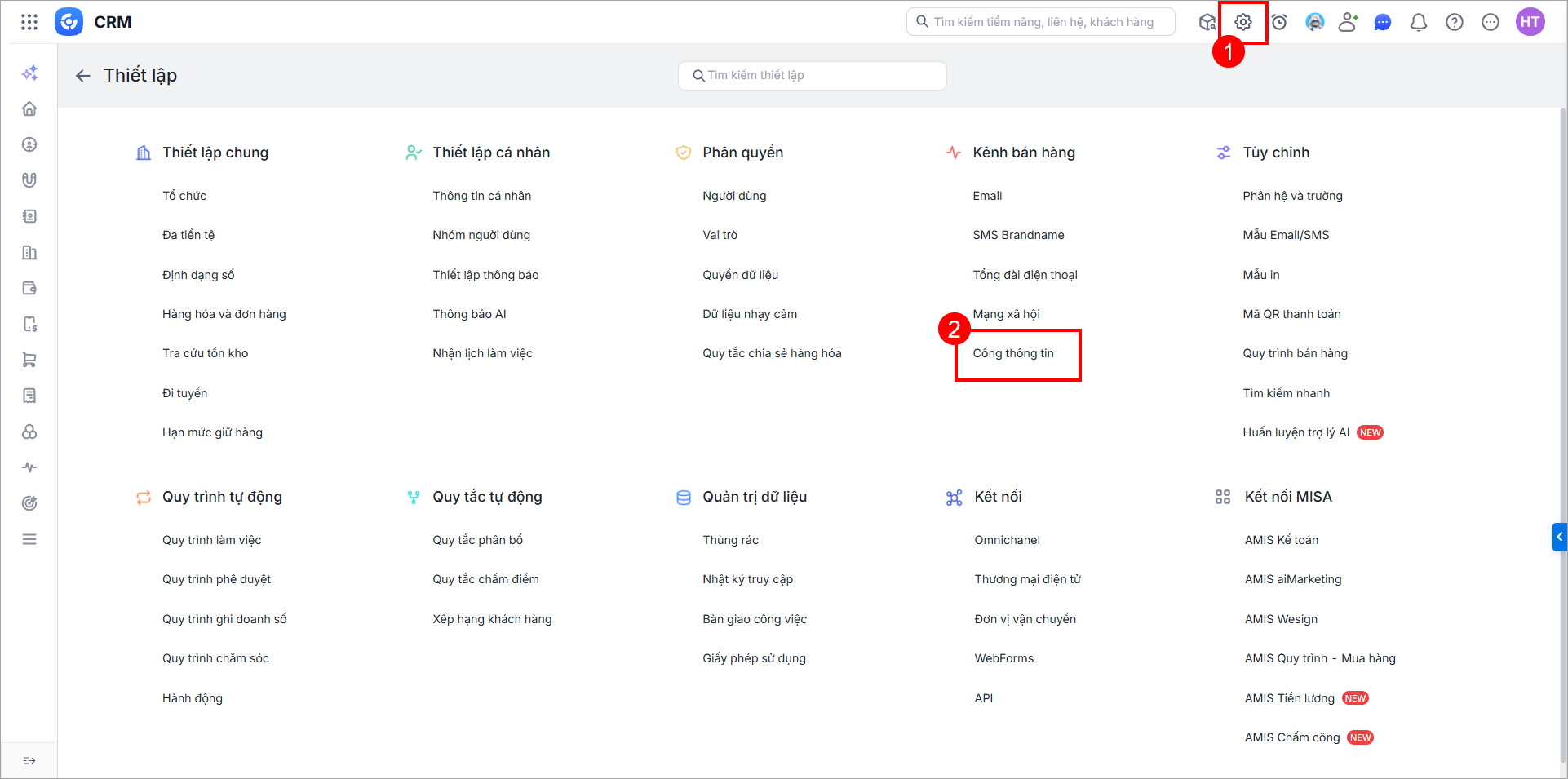This screenshot has width=1568, height=779.
Task: Open Mã QR thanh toán
Action: tap(1291, 314)
